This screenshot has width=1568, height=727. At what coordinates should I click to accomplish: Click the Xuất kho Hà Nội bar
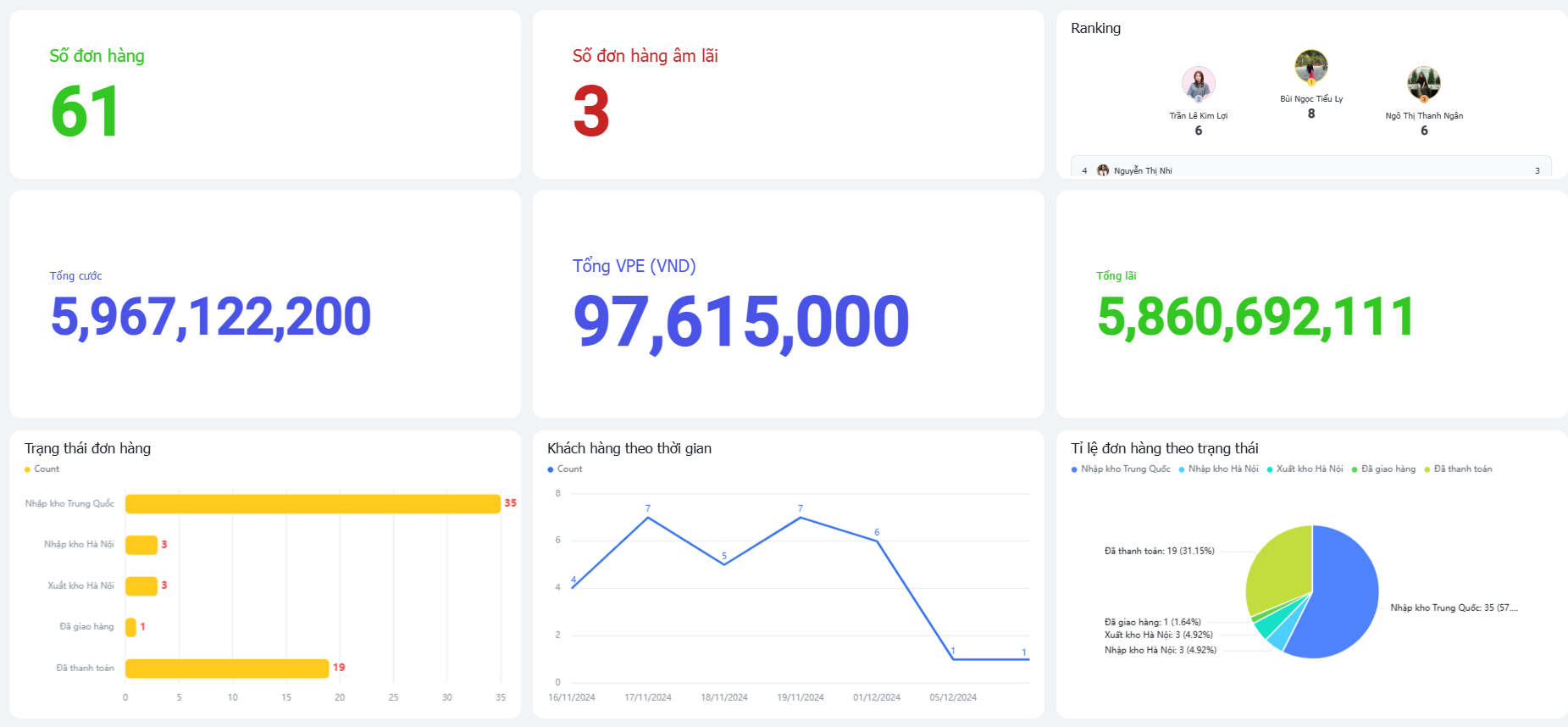coord(141,585)
